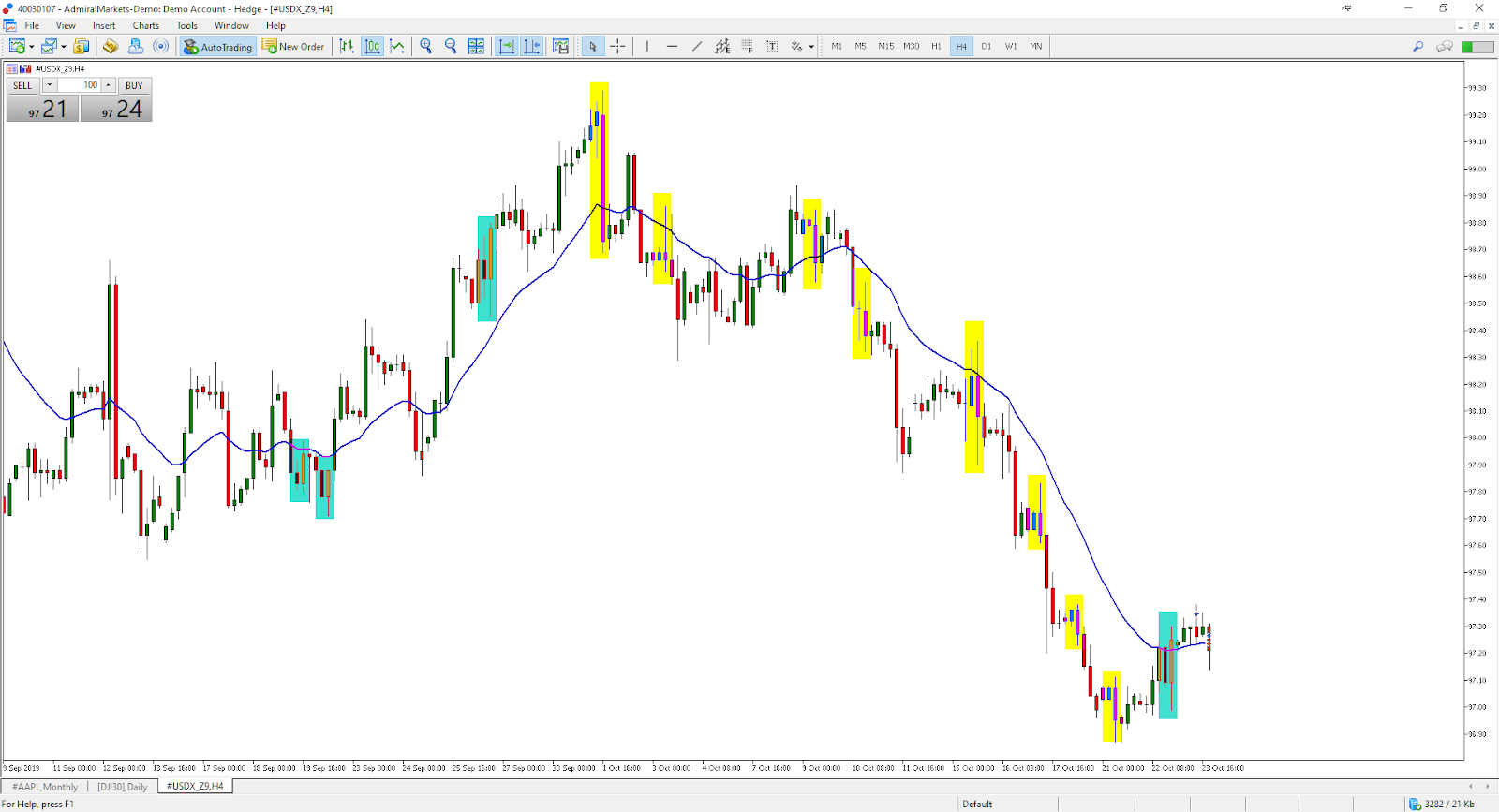Click the volume field showing 100

click(79, 85)
